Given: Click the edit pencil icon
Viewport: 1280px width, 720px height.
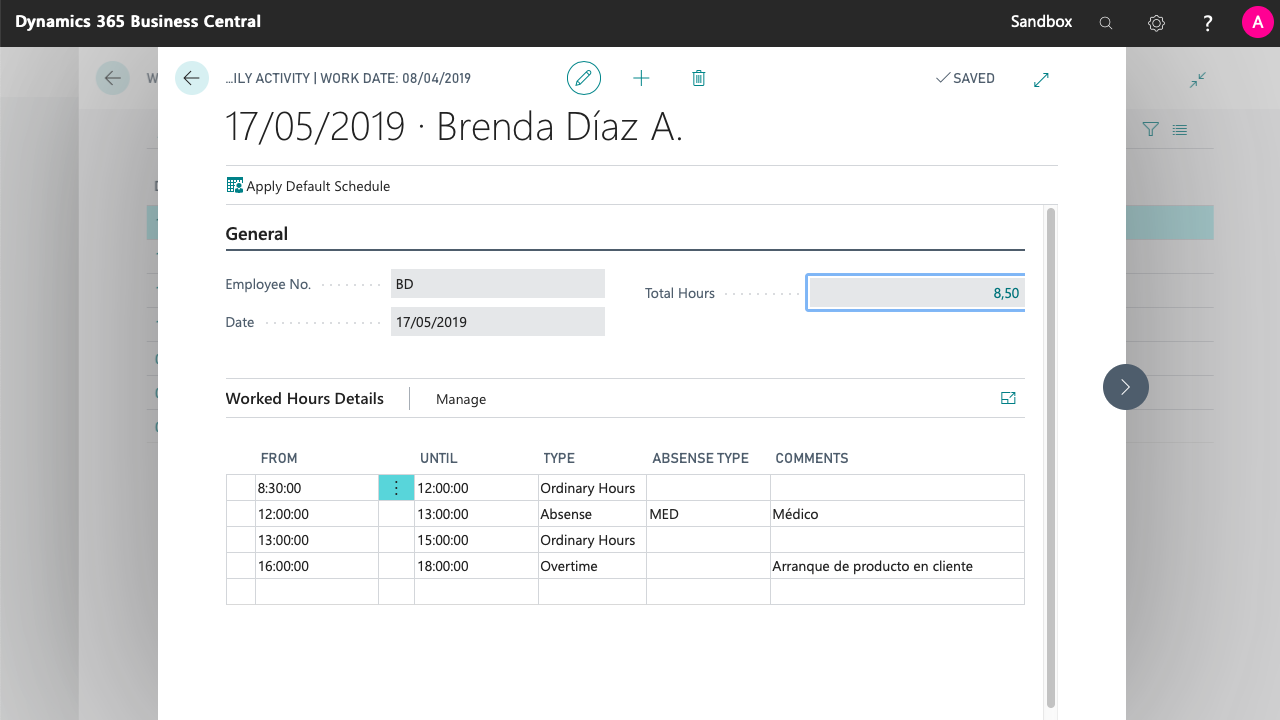Looking at the screenshot, I should click(x=584, y=77).
